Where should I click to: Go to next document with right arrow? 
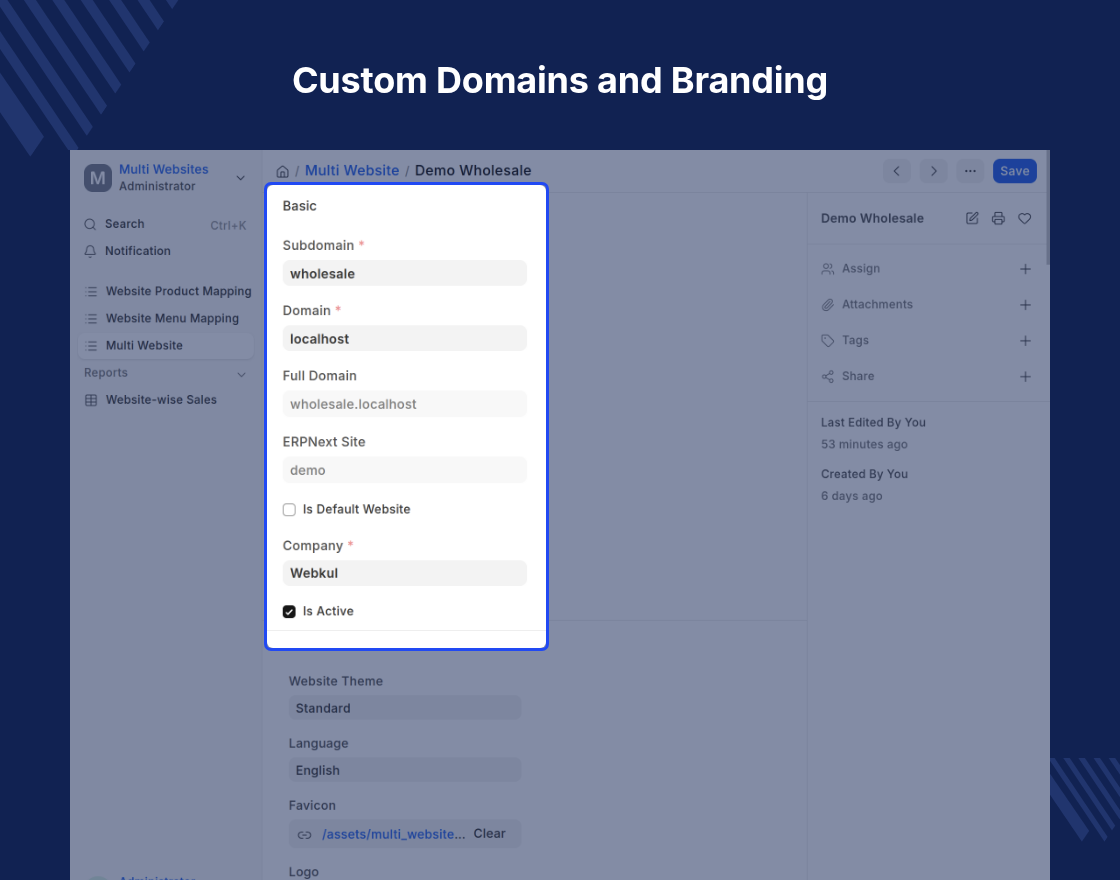point(933,171)
